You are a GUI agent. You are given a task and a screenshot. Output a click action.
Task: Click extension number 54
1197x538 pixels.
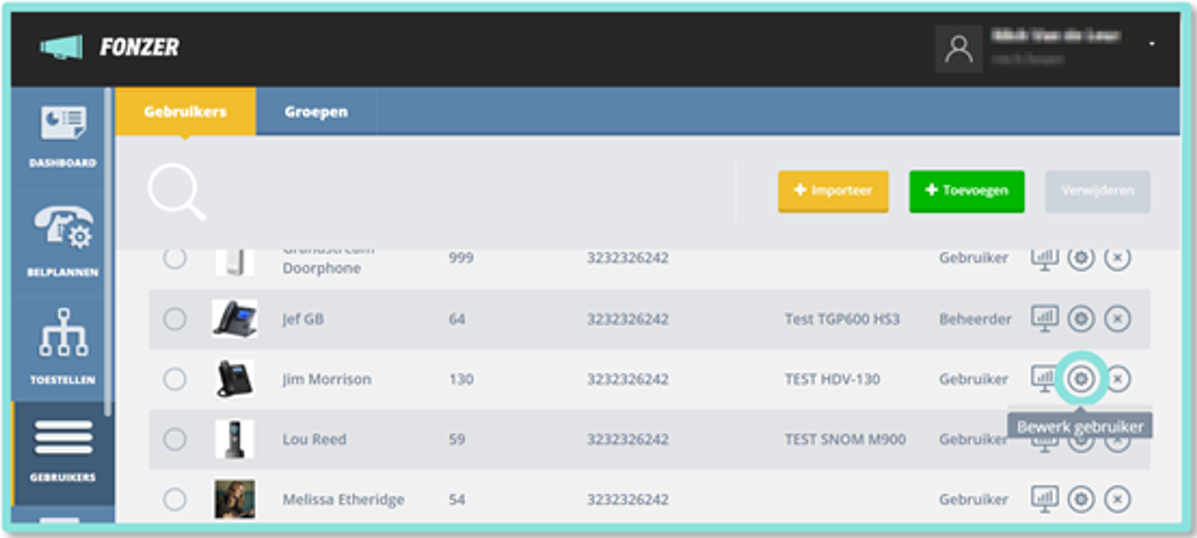457,500
